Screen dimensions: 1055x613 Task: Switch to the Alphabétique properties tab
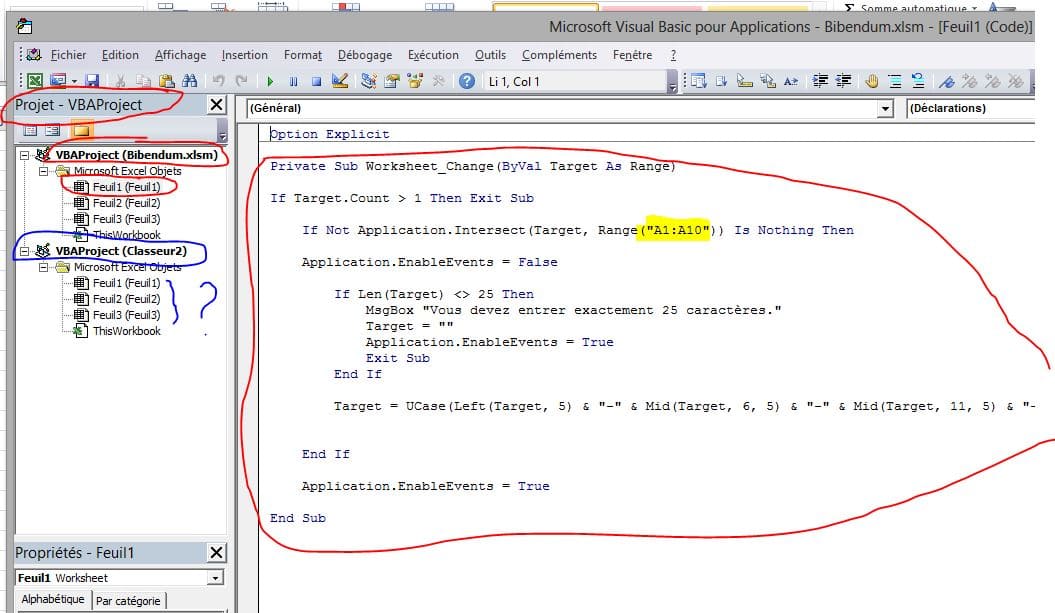[52, 600]
